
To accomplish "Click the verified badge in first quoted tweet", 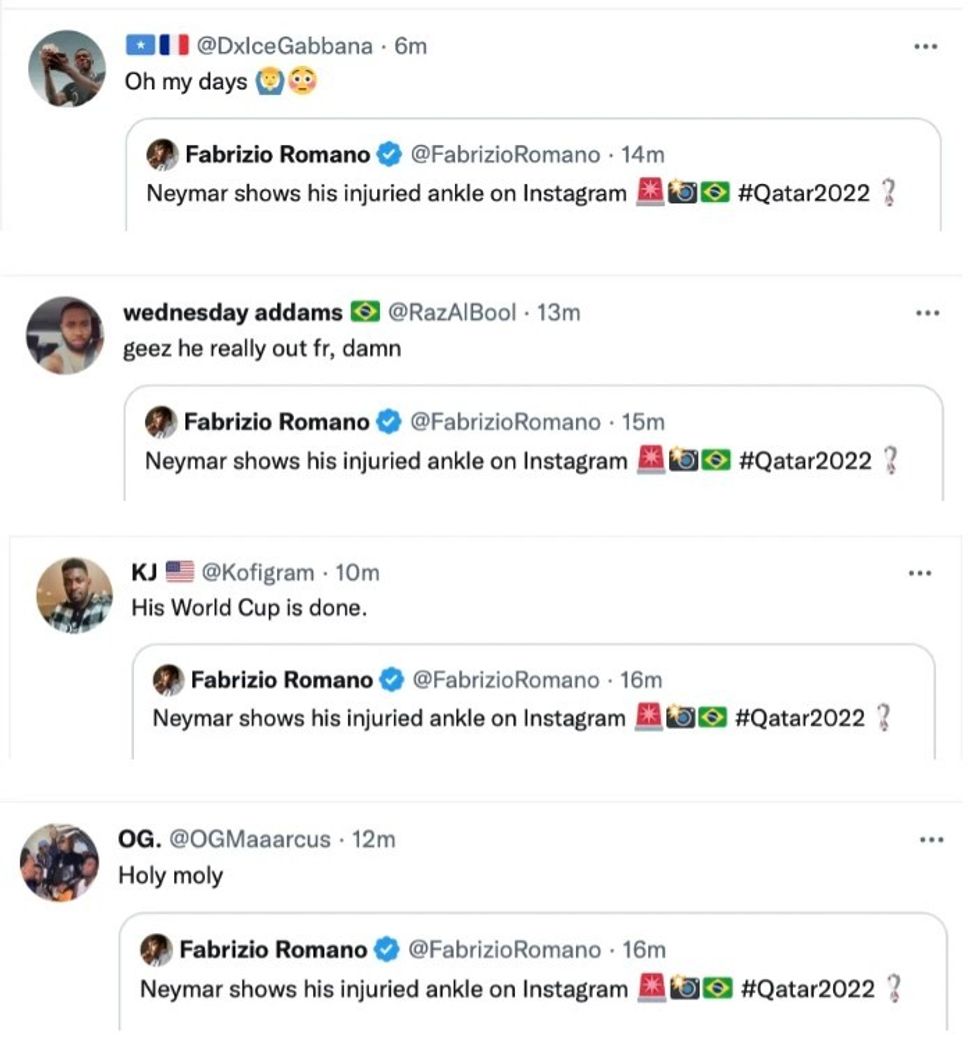I will [x=389, y=155].
